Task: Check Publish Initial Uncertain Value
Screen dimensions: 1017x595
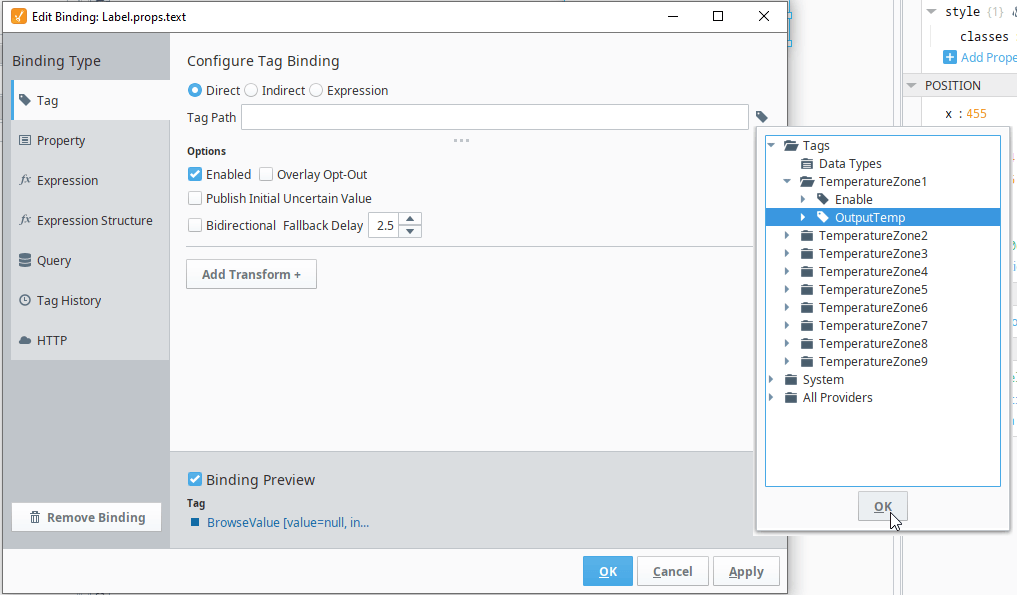Action: (195, 198)
